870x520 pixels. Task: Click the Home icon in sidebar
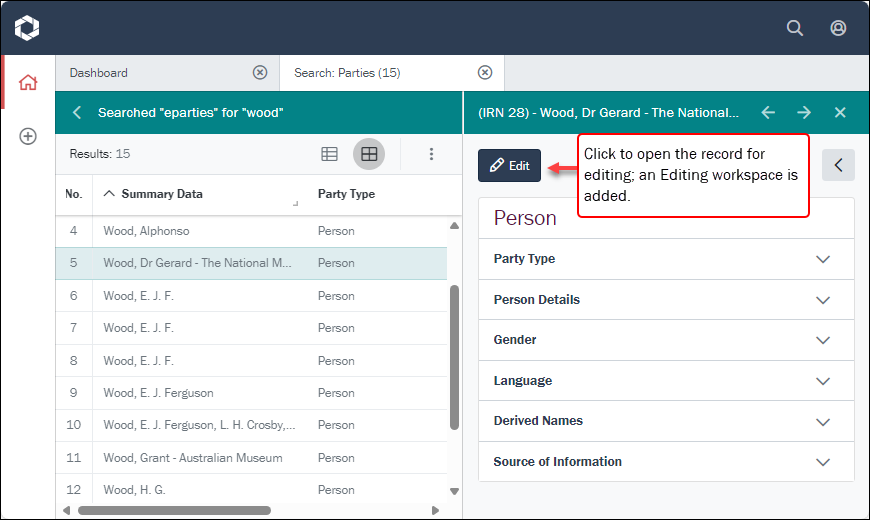pos(28,83)
